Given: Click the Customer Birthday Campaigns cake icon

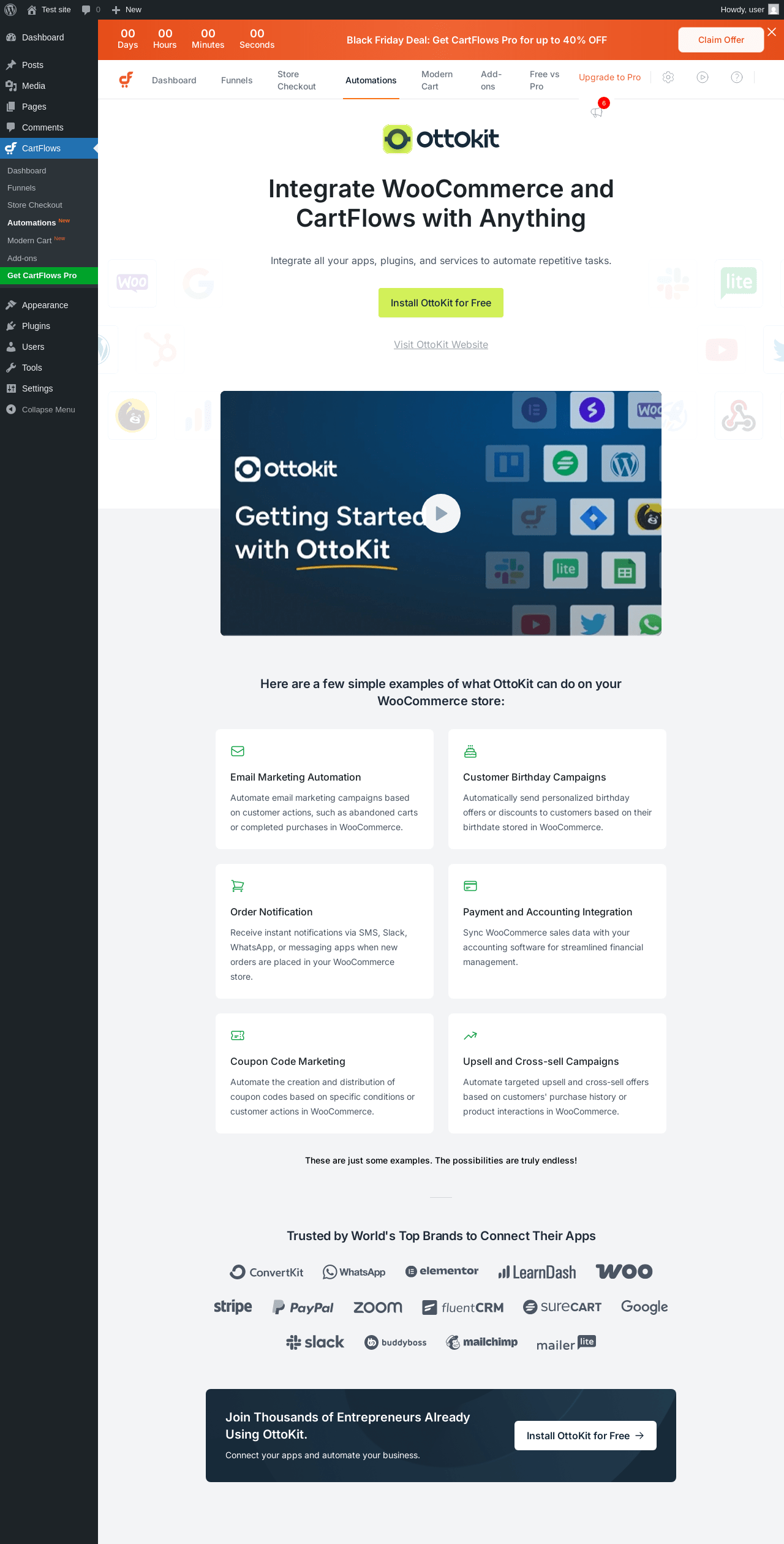Looking at the screenshot, I should click(x=470, y=751).
